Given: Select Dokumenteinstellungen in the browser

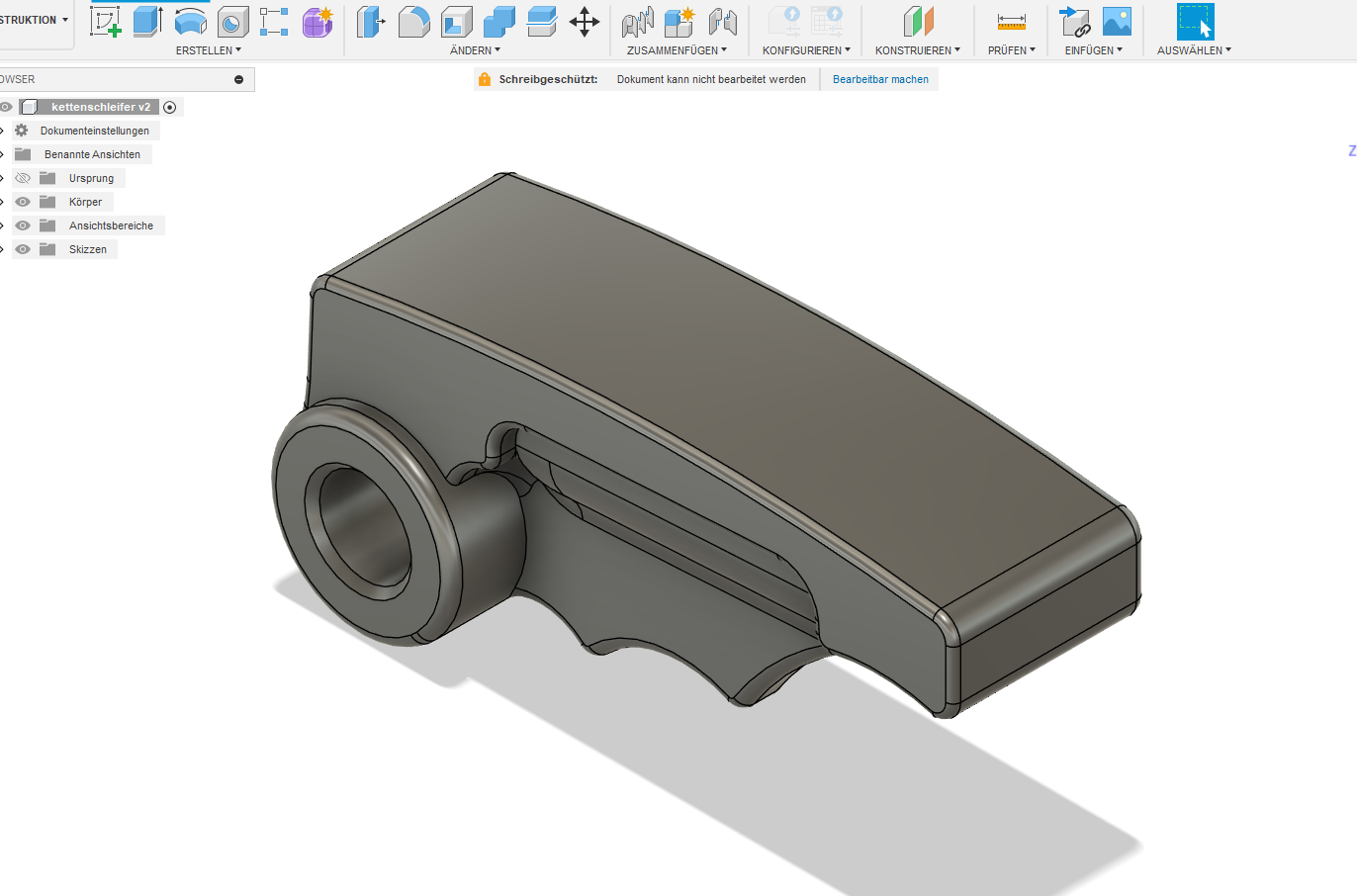Looking at the screenshot, I should 95,131.
